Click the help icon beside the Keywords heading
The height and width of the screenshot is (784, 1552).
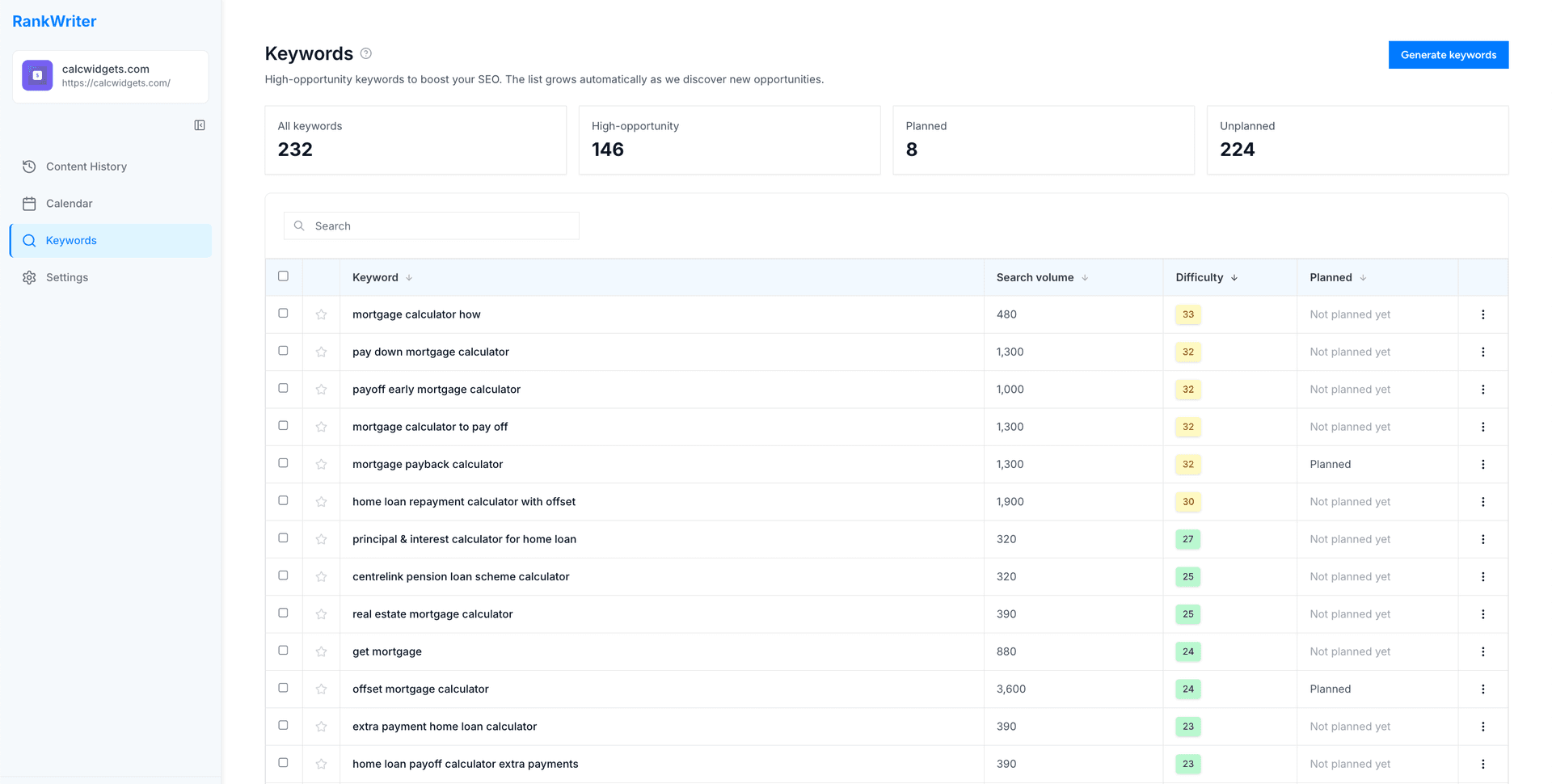365,53
